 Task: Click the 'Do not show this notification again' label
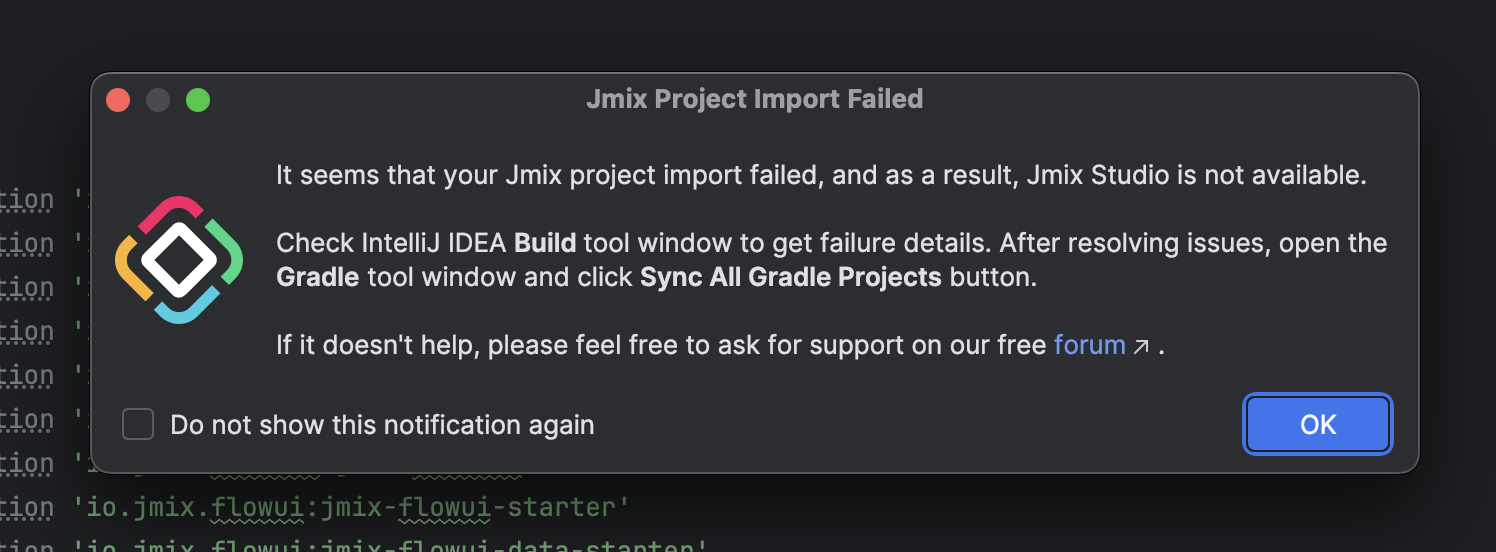382,425
